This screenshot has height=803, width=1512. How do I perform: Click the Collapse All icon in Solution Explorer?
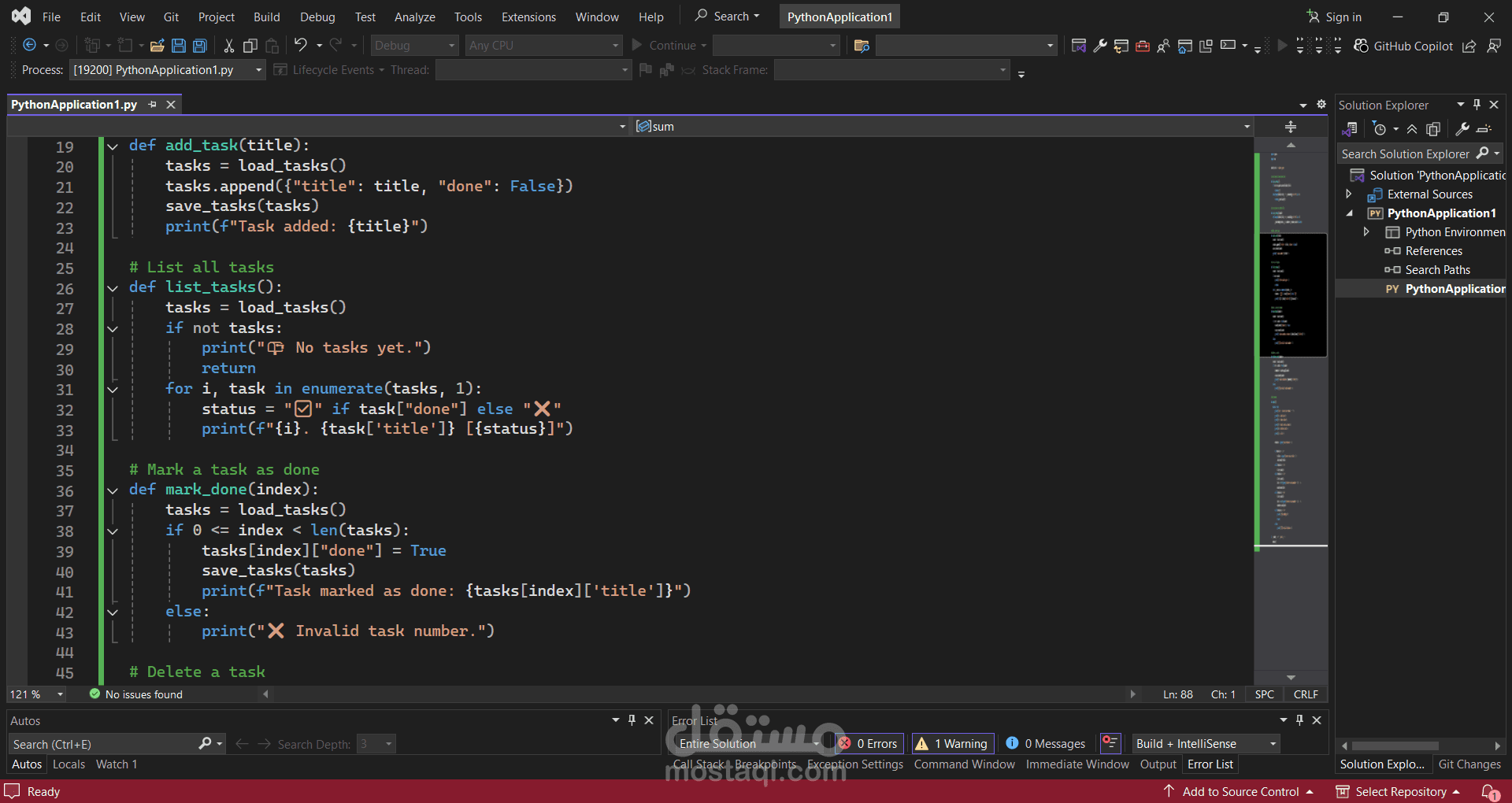1412,129
